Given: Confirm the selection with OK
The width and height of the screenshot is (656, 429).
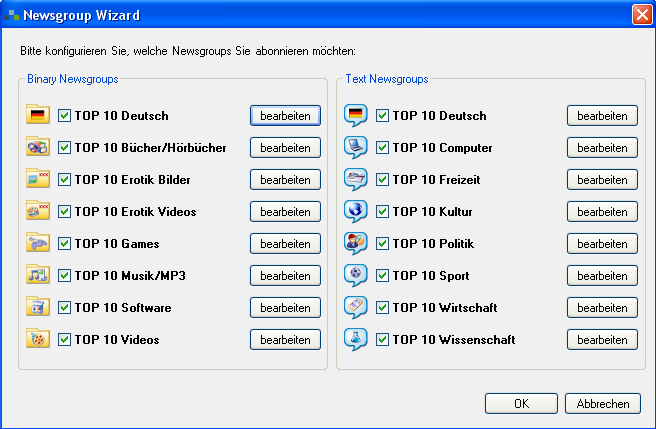Looking at the screenshot, I should pos(521,403).
